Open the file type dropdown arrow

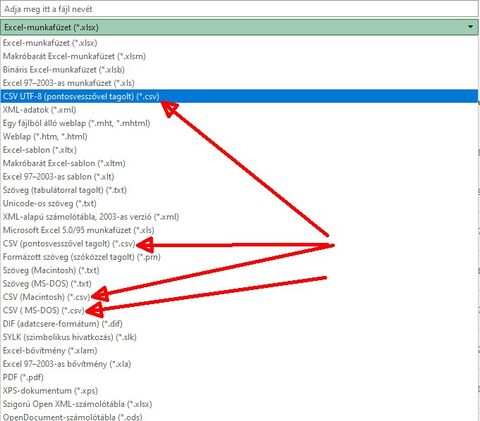tap(470, 27)
